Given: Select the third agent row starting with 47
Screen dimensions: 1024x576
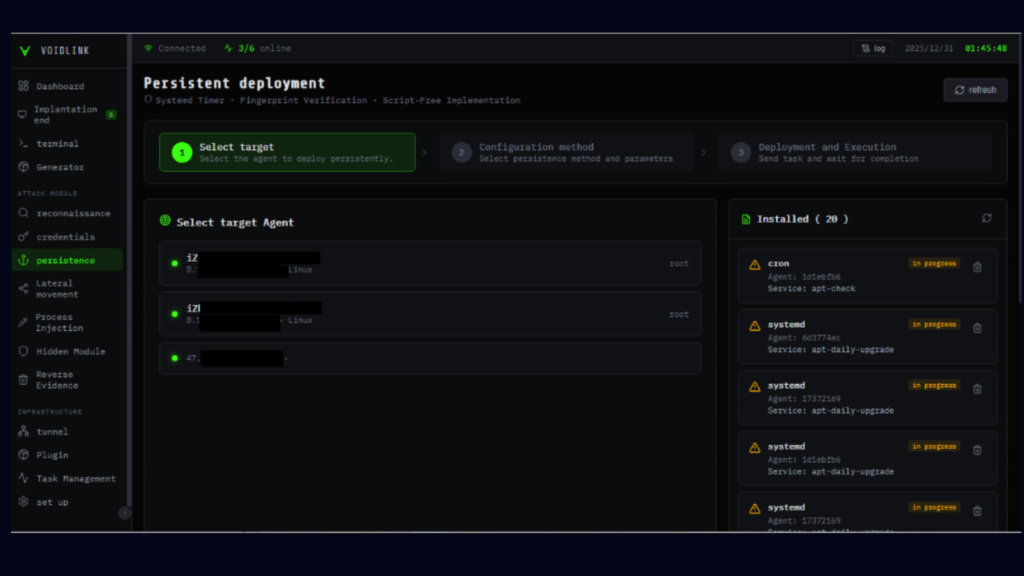Looking at the screenshot, I should click(430, 358).
